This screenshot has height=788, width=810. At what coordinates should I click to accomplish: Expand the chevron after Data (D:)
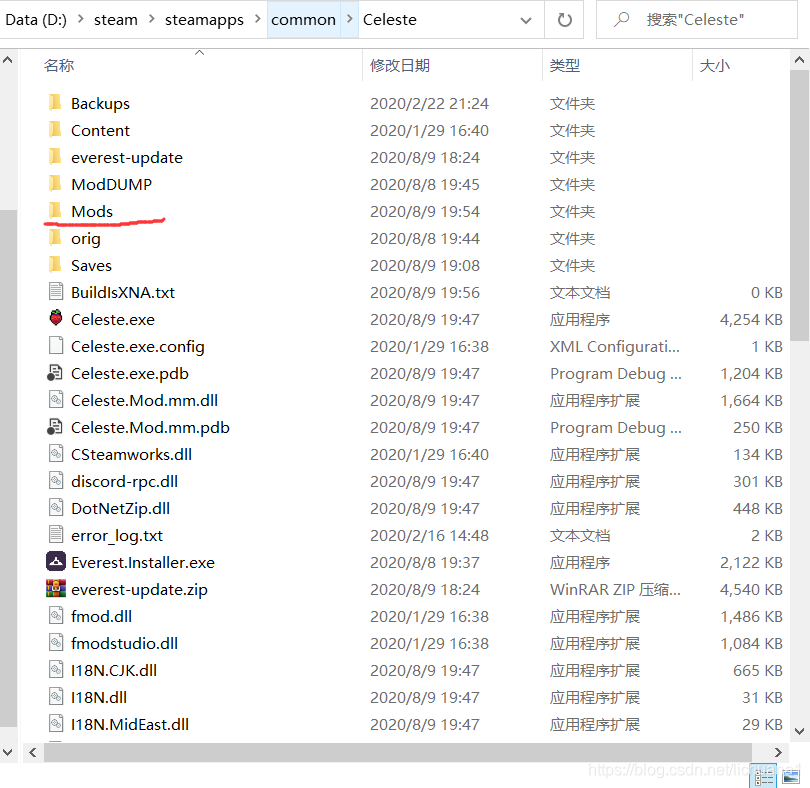tap(81, 19)
